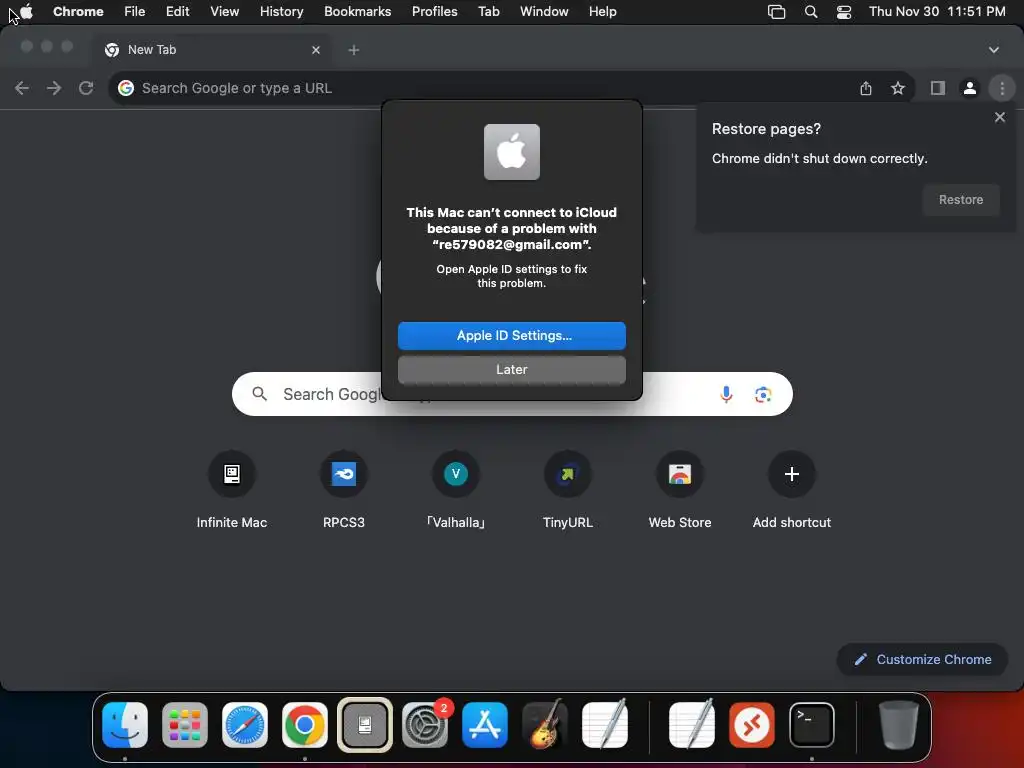The width and height of the screenshot is (1024, 768).
Task: Expand the tab search chevron
Action: (x=993, y=50)
